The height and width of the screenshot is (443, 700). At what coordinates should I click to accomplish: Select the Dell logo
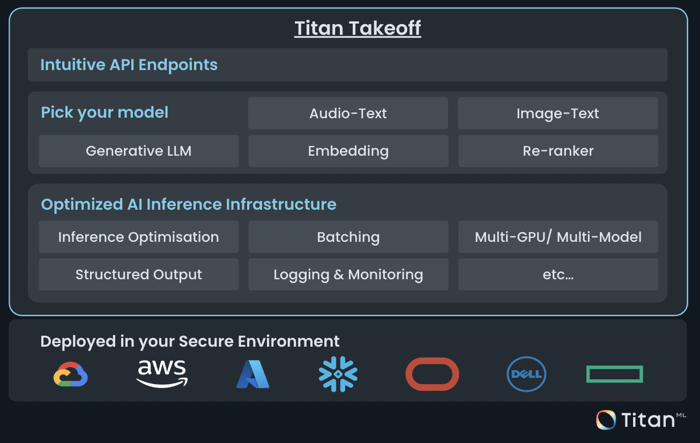pyautogui.click(x=526, y=374)
